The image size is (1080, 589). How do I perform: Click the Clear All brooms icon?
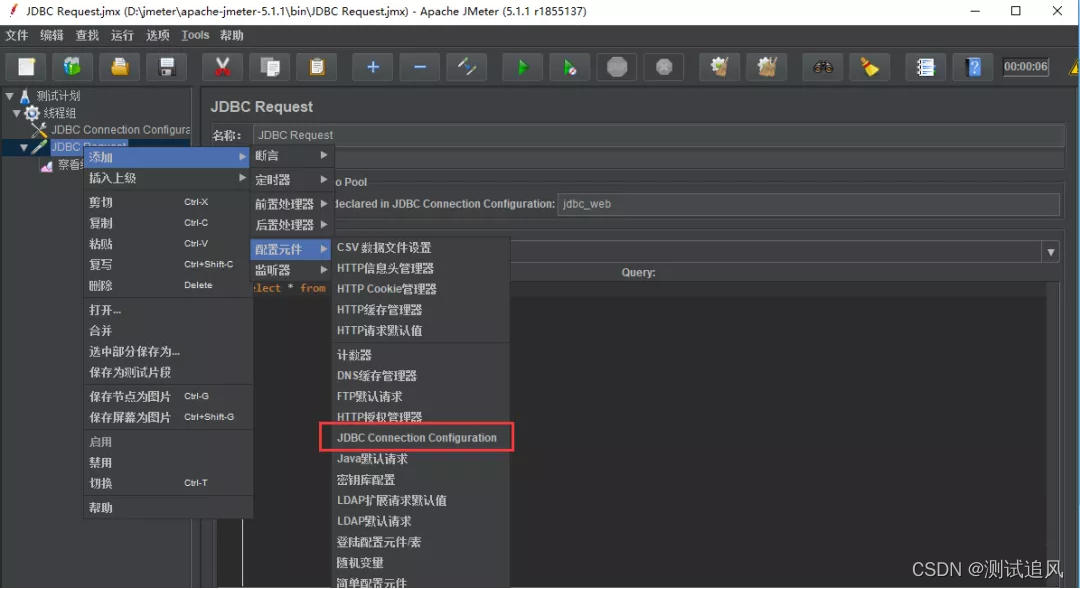coord(767,67)
